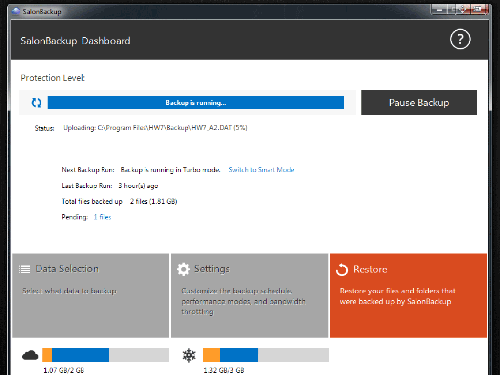
Task: Switch to Smart Mode link
Action: coord(261,170)
